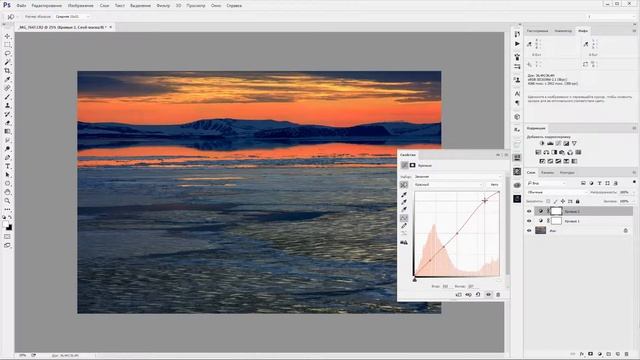640x360 pixels.
Task: Open the Layers panel flyout menu
Action: pyautogui.click(x=634, y=172)
